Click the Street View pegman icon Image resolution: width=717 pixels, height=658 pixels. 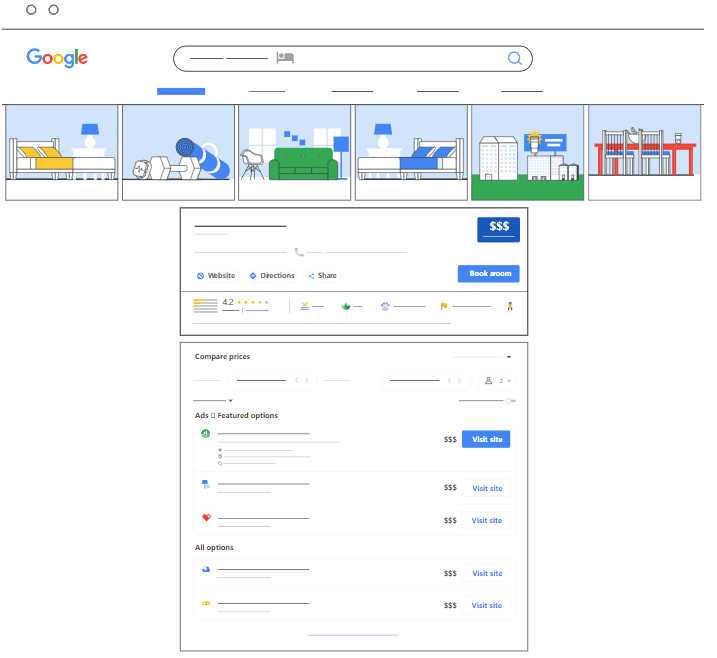click(x=510, y=306)
